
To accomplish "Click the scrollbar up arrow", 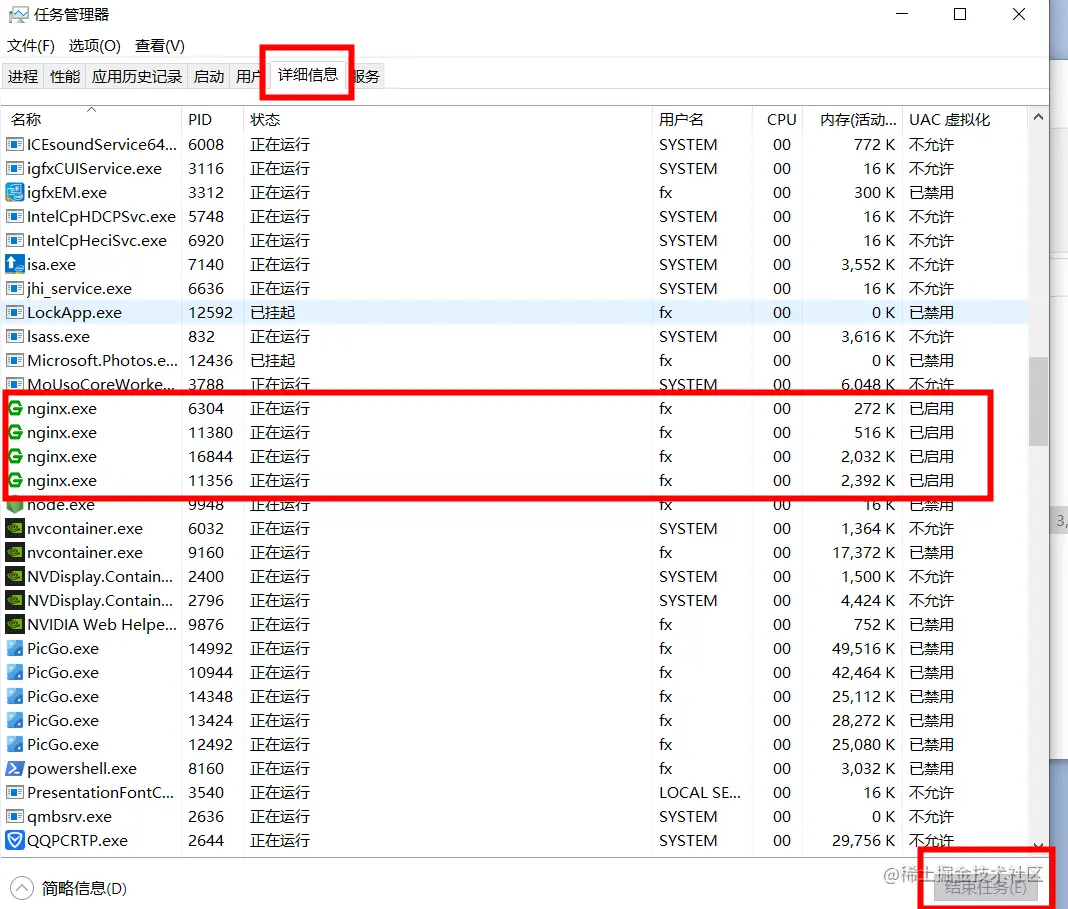I will pyautogui.click(x=1038, y=118).
